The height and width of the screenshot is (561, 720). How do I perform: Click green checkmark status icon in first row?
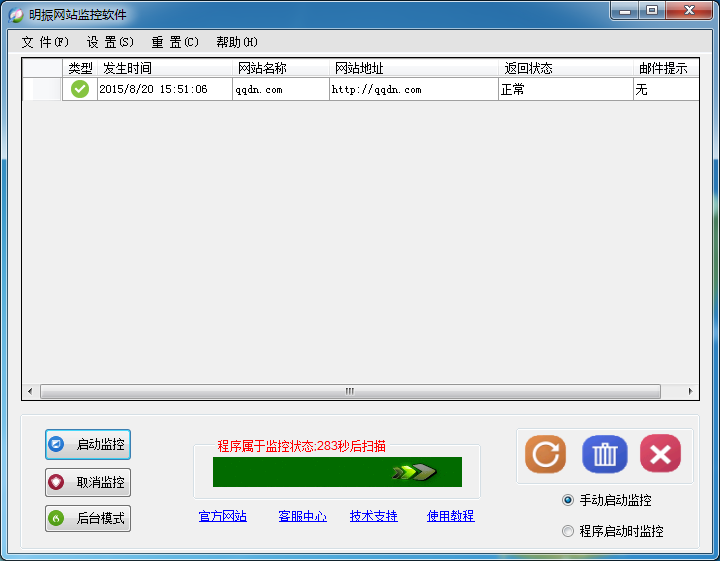click(80, 89)
